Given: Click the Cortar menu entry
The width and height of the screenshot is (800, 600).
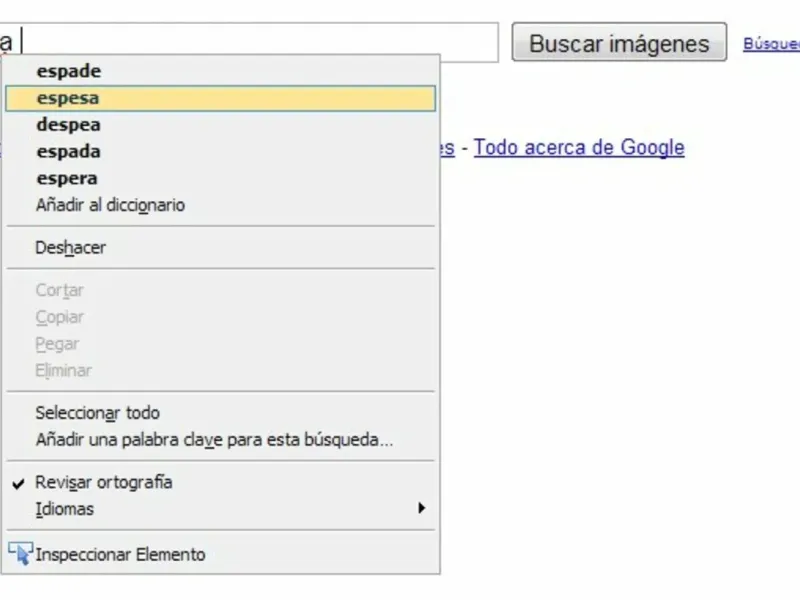Looking at the screenshot, I should point(59,290).
